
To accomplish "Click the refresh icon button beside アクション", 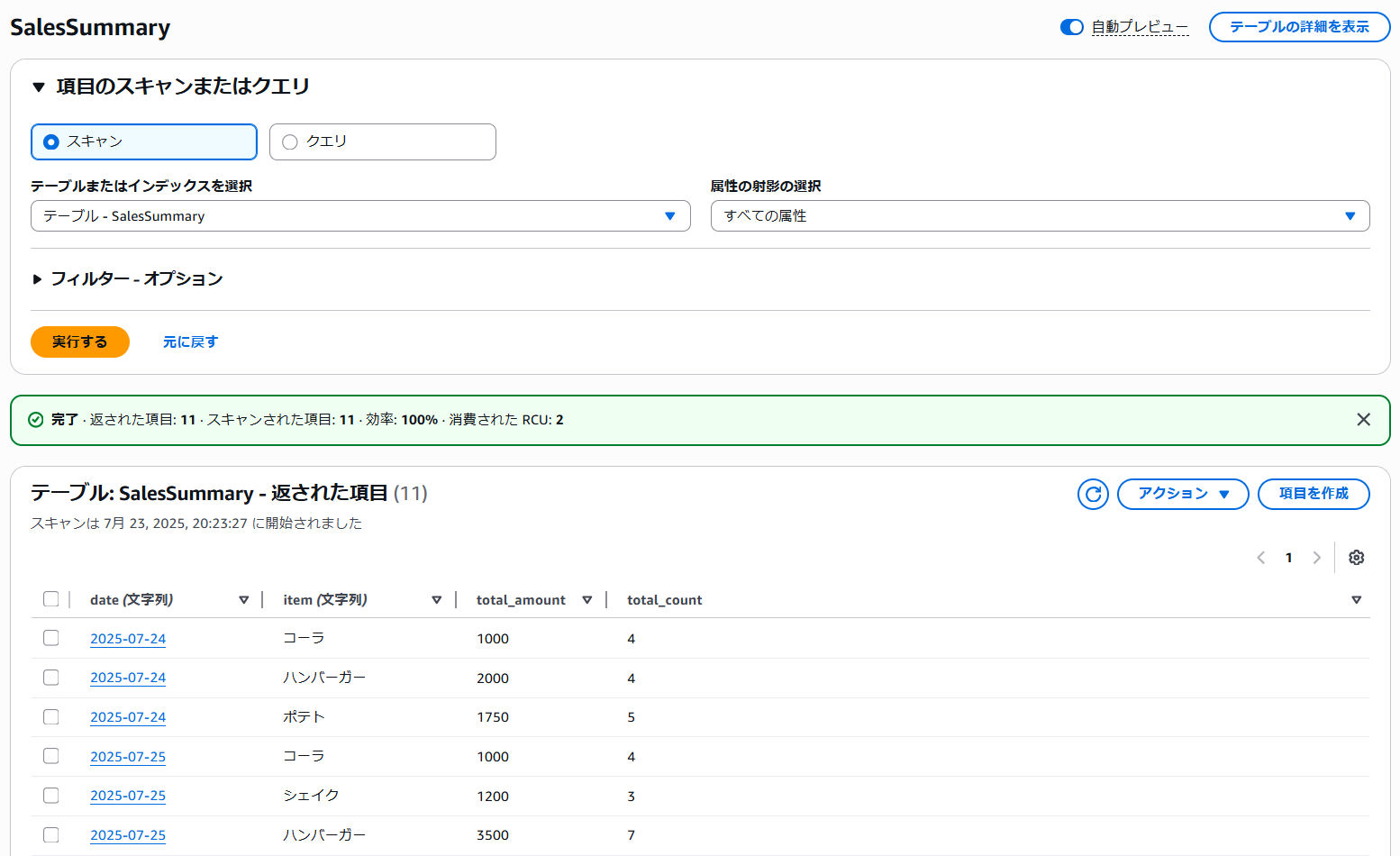I will pyautogui.click(x=1093, y=494).
